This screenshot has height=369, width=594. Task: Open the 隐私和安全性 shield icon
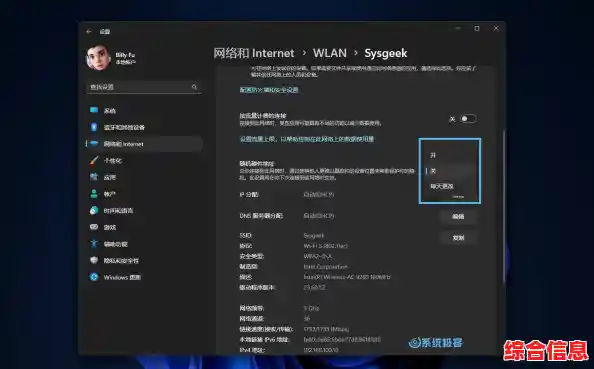click(94, 260)
